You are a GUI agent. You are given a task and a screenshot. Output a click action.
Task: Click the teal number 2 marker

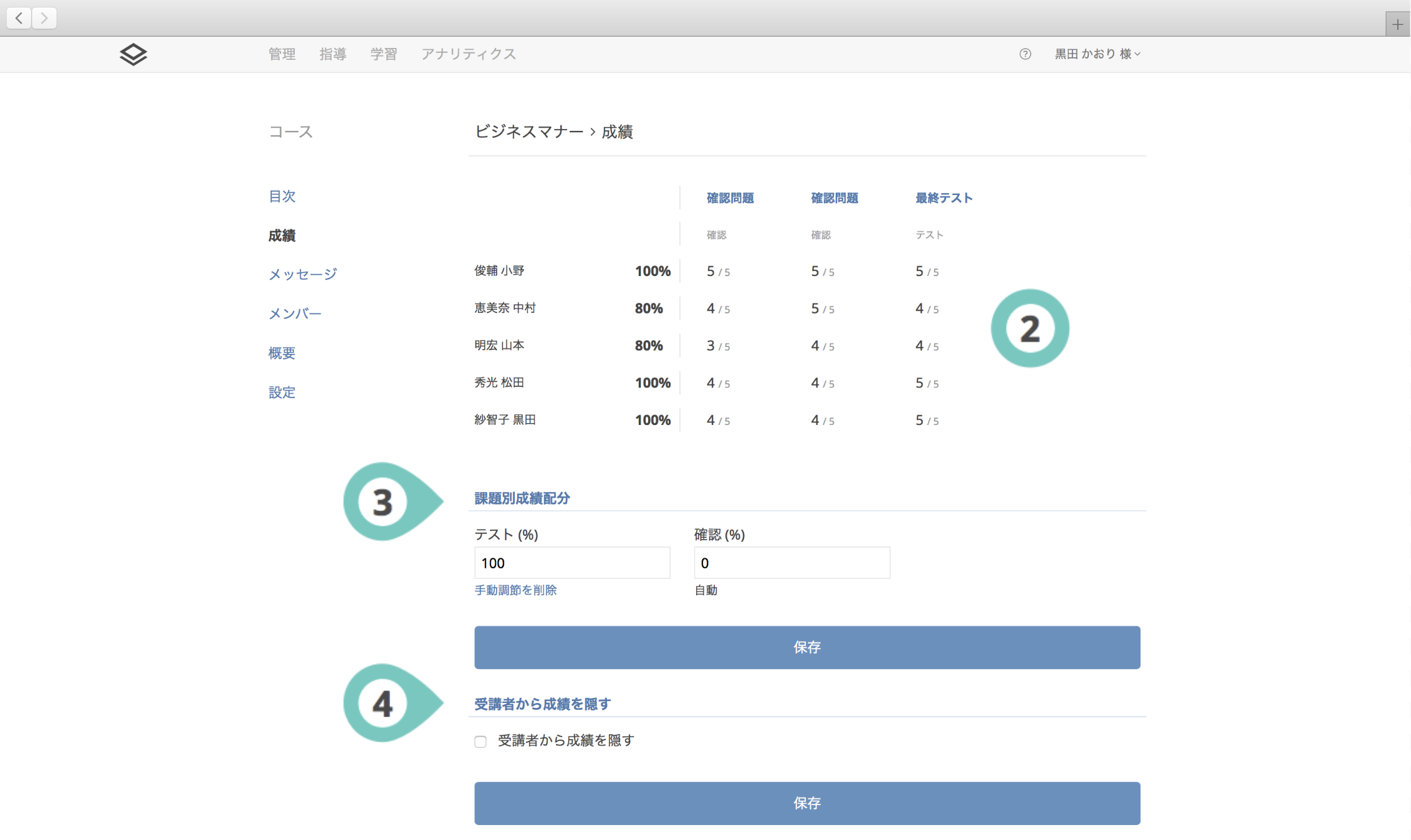tap(1030, 328)
